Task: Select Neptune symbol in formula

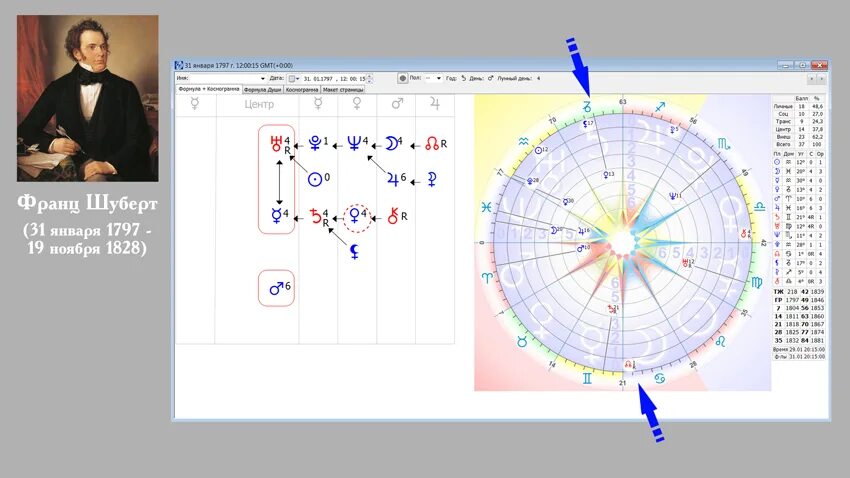Action: (x=354, y=143)
